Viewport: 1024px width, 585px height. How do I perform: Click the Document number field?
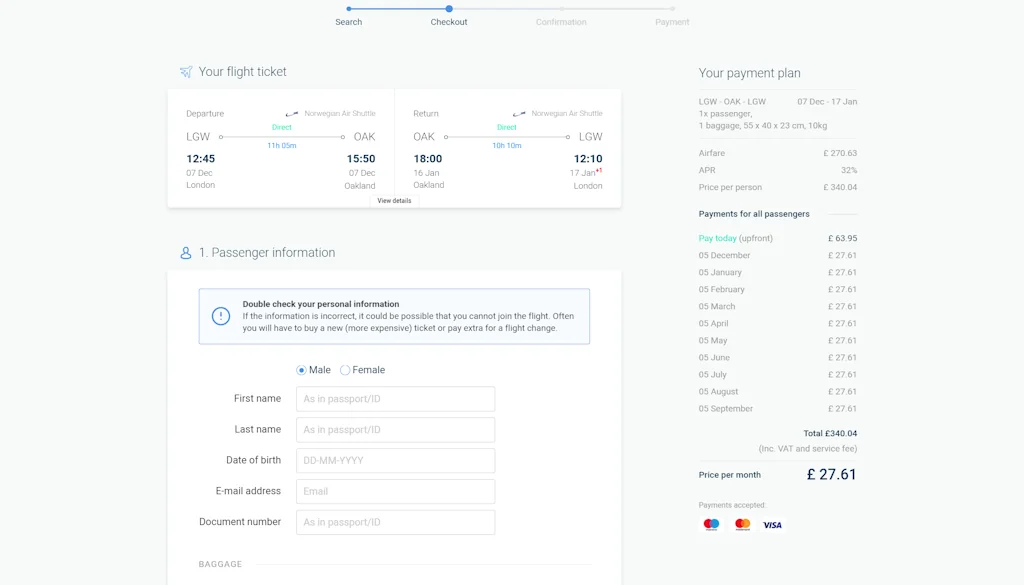pyautogui.click(x=395, y=522)
